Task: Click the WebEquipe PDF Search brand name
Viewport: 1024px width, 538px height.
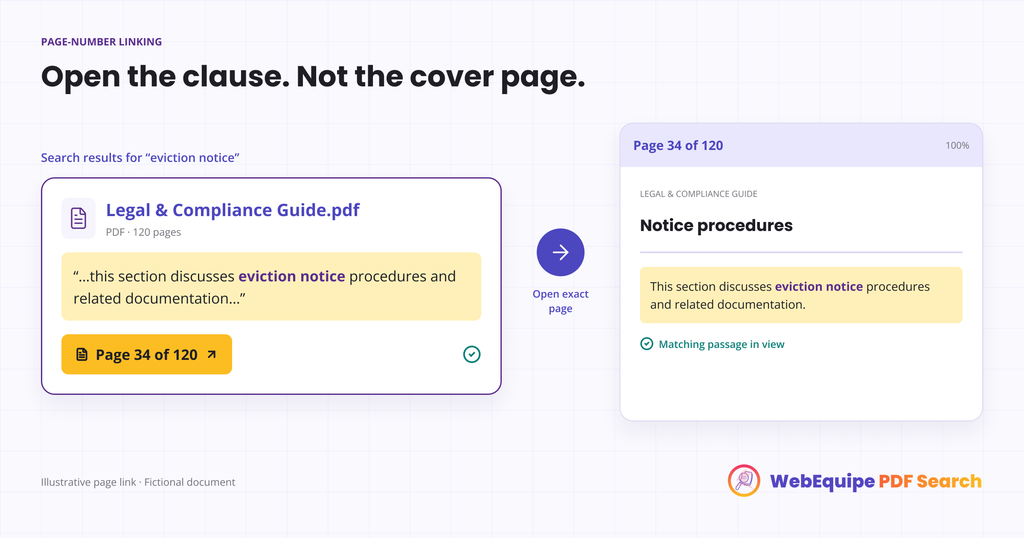Action: [876, 481]
